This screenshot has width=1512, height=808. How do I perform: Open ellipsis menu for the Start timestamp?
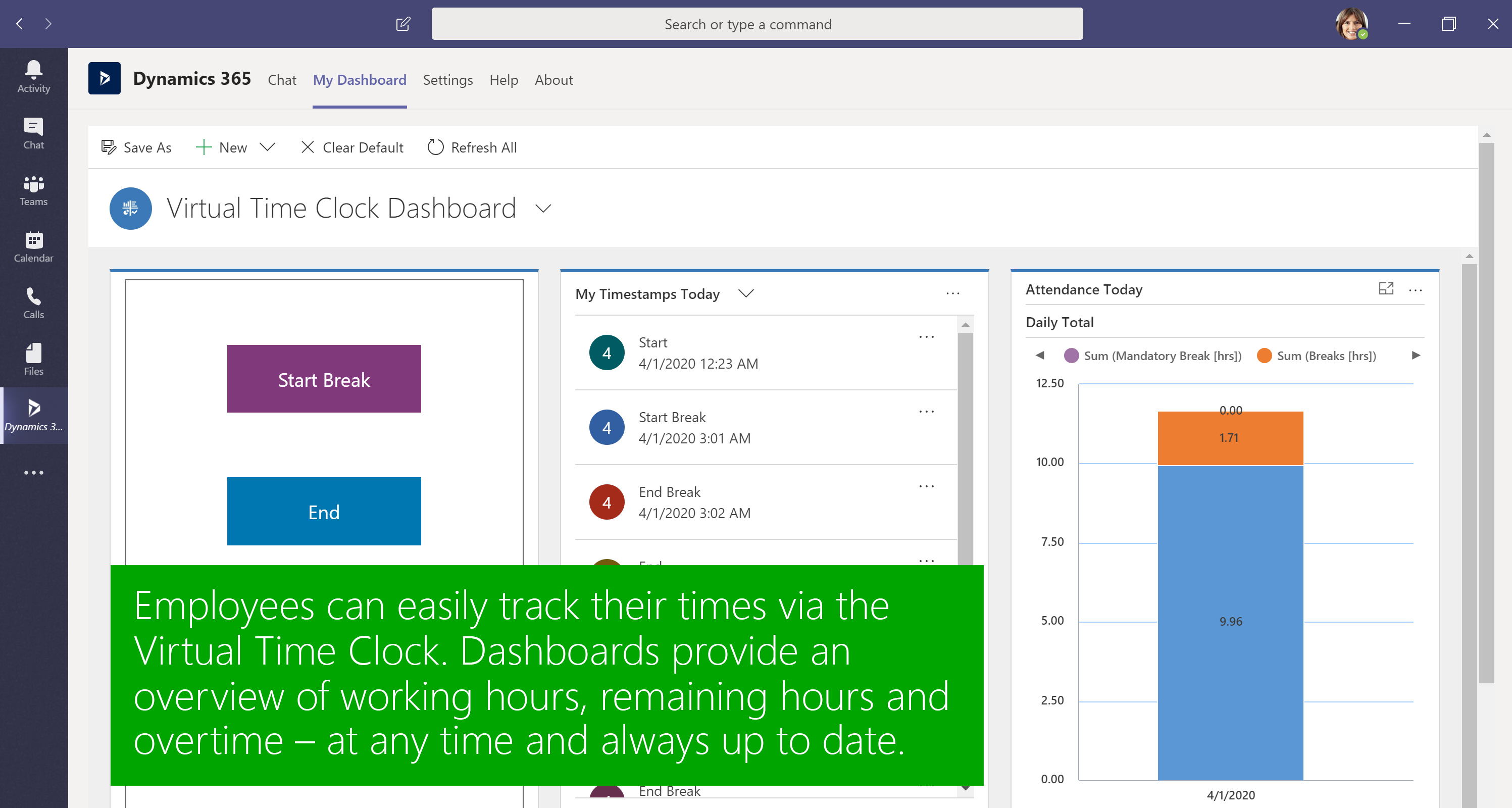[926, 337]
